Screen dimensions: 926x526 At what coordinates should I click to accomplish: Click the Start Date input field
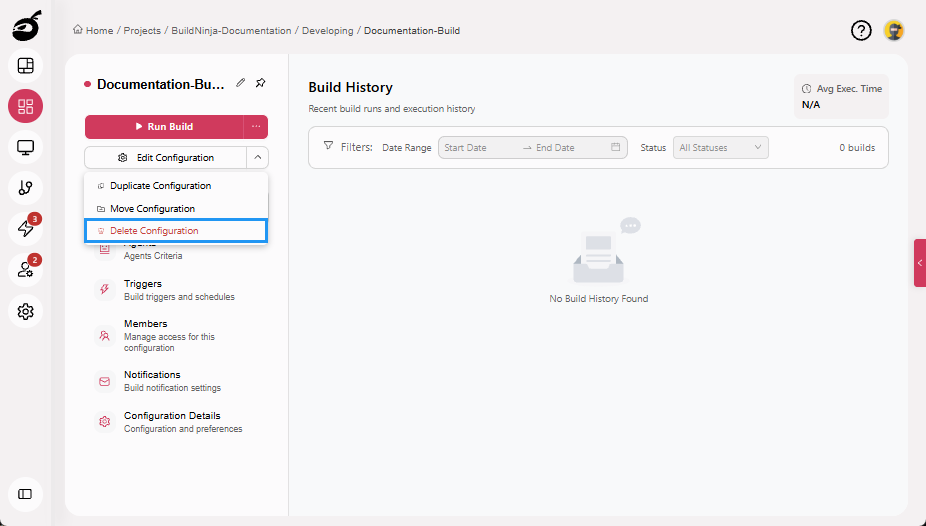click(480, 148)
